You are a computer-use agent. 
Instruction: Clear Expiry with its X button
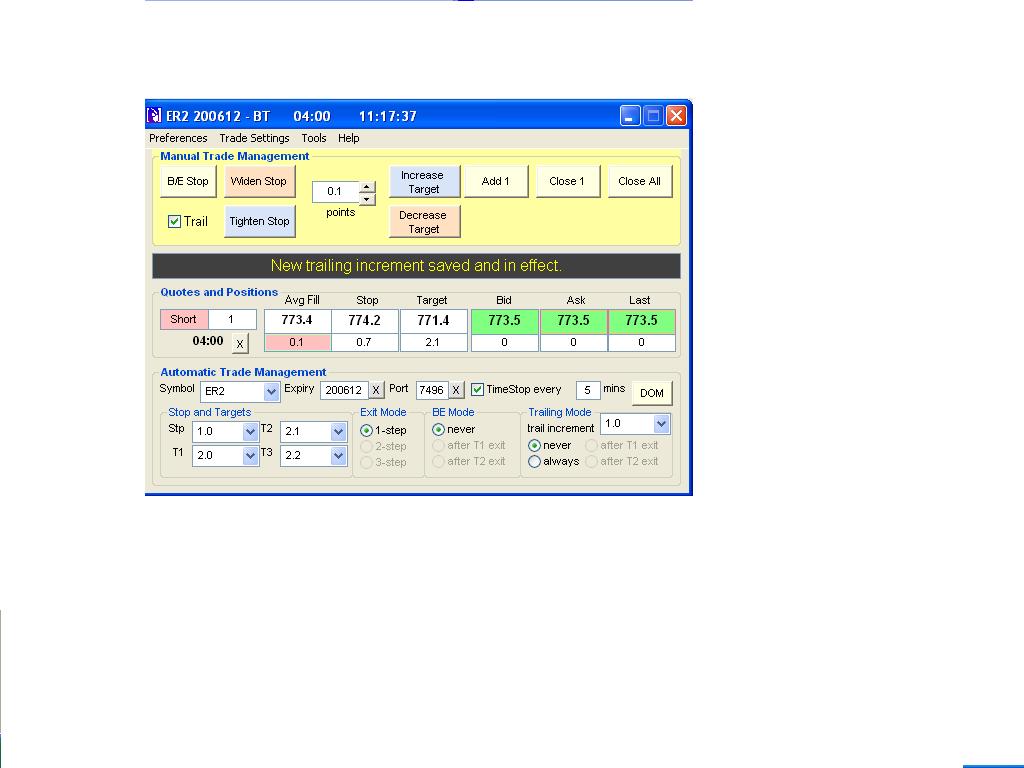tap(376, 390)
